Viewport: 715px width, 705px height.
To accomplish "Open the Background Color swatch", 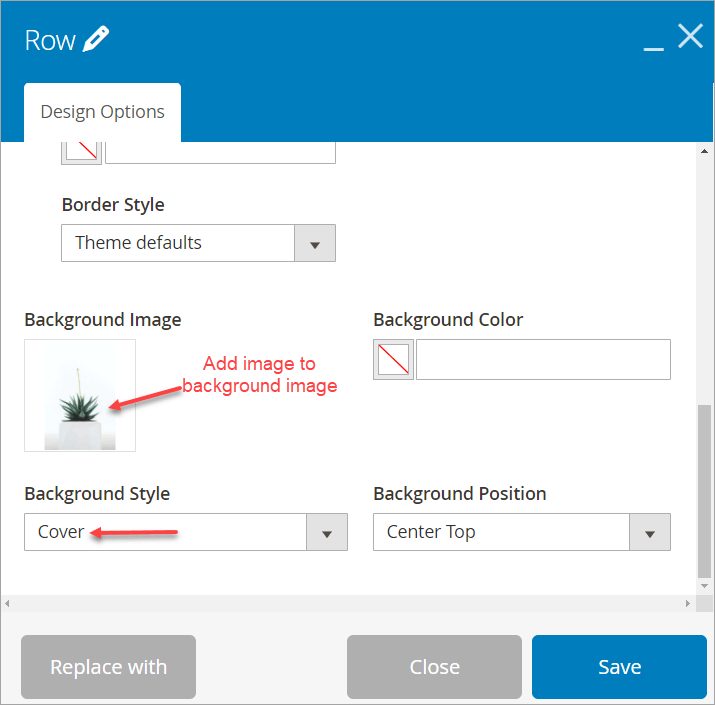I will click(393, 359).
